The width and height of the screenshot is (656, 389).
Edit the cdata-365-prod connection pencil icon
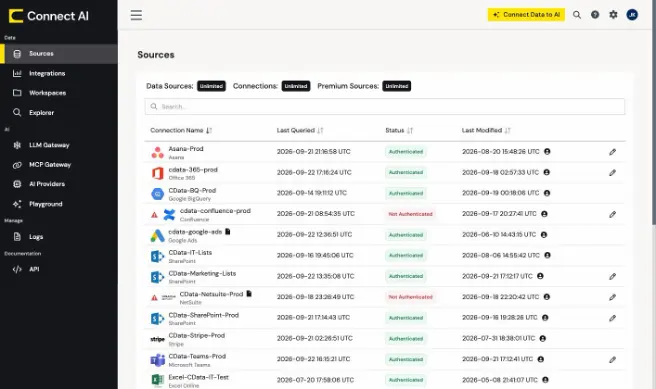(x=612, y=172)
